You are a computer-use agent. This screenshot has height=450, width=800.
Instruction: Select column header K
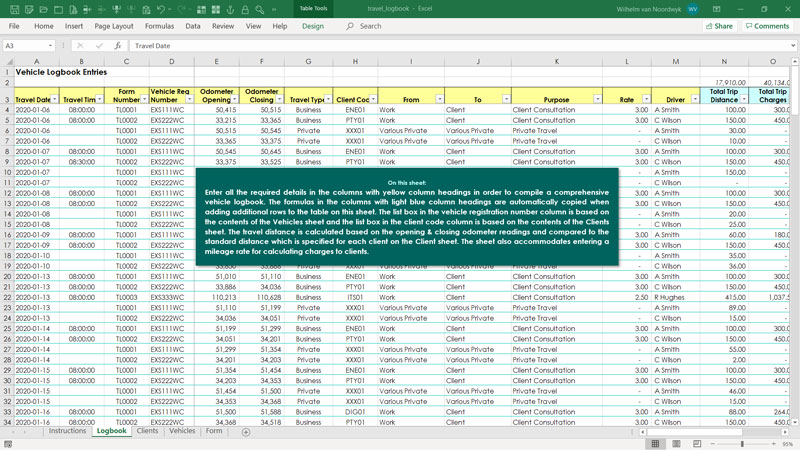(557, 61)
